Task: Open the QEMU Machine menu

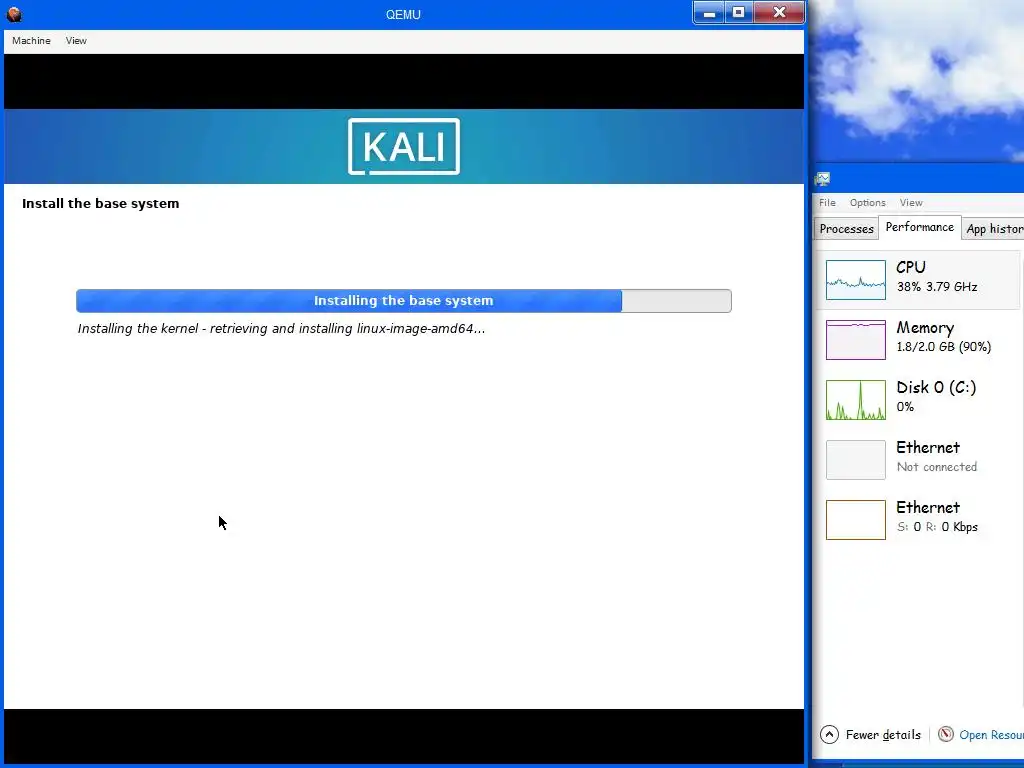Action: pyautogui.click(x=31, y=40)
